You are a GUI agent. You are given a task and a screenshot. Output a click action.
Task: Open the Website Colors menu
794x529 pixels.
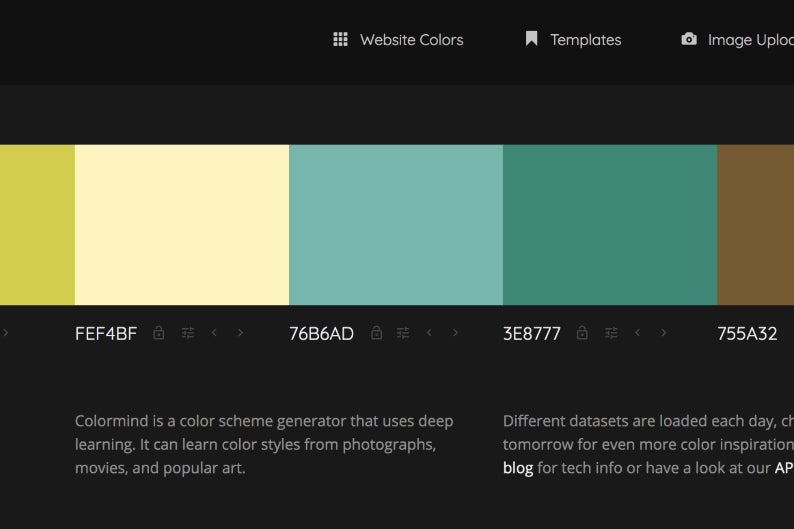pos(398,40)
